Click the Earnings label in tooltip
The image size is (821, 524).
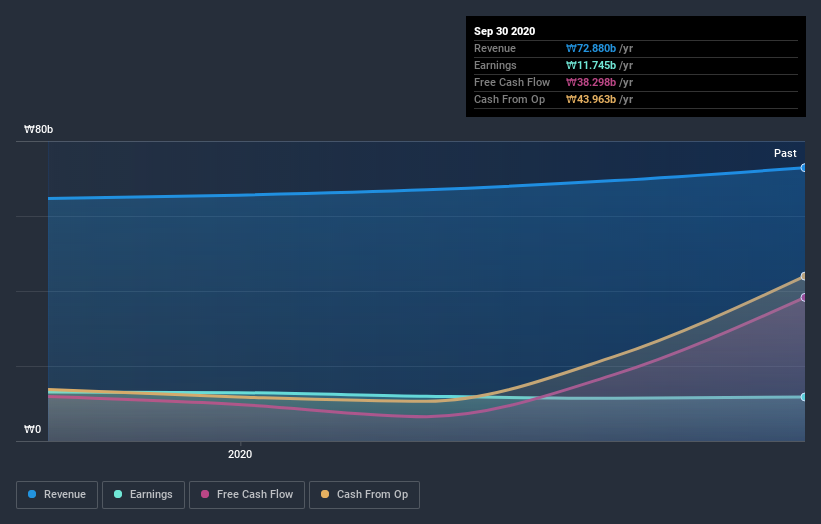pyautogui.click(x=495, y=65)
